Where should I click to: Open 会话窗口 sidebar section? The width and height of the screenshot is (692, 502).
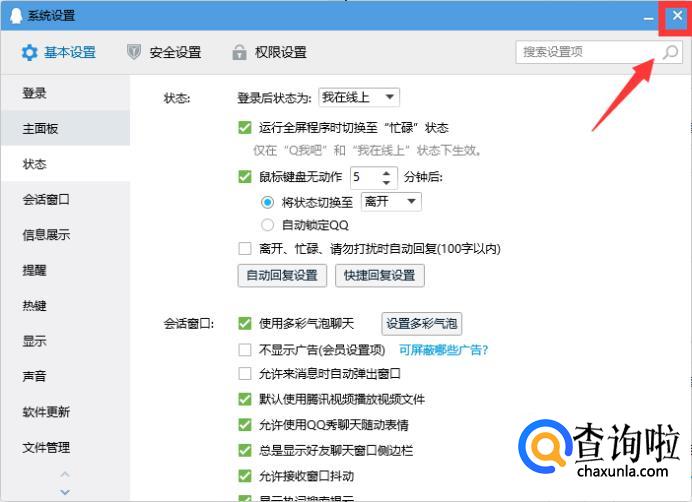click(65, 199)
